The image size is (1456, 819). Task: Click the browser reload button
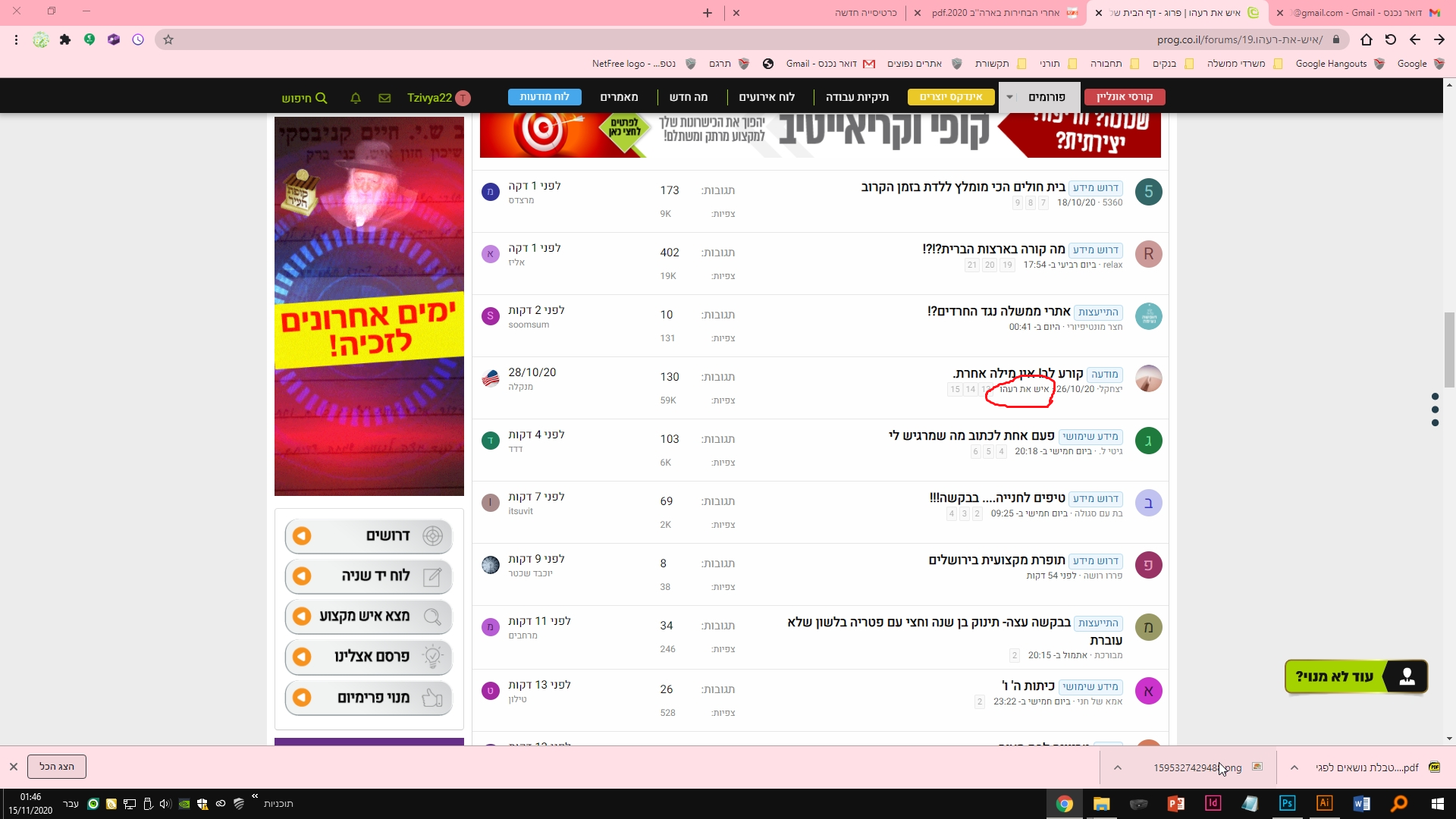(x=1390, y=39)
